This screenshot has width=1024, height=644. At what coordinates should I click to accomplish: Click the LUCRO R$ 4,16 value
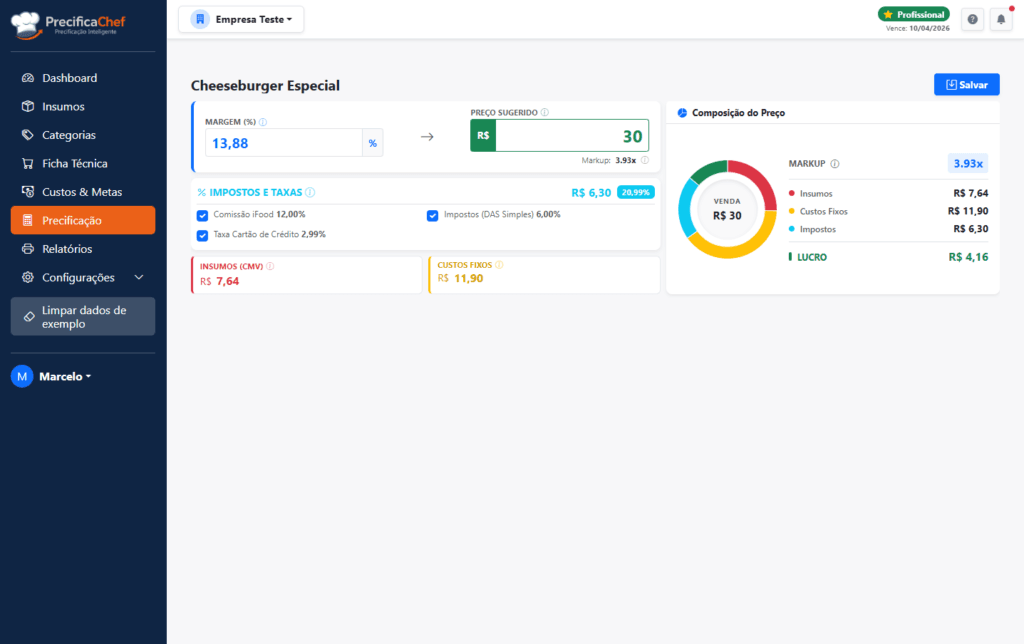[968, 257]
